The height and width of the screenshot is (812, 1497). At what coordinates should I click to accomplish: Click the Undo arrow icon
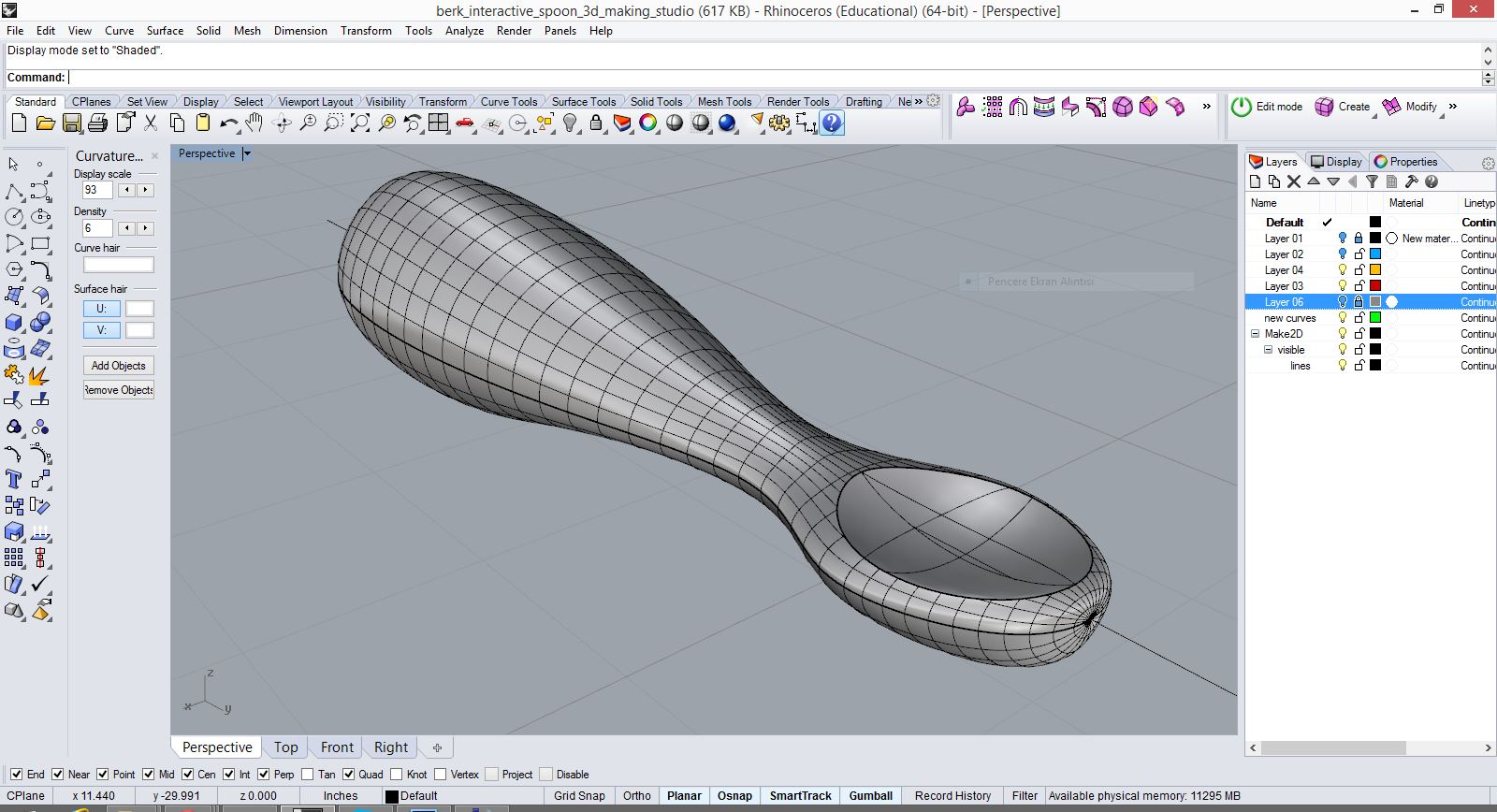click(228, 123)
